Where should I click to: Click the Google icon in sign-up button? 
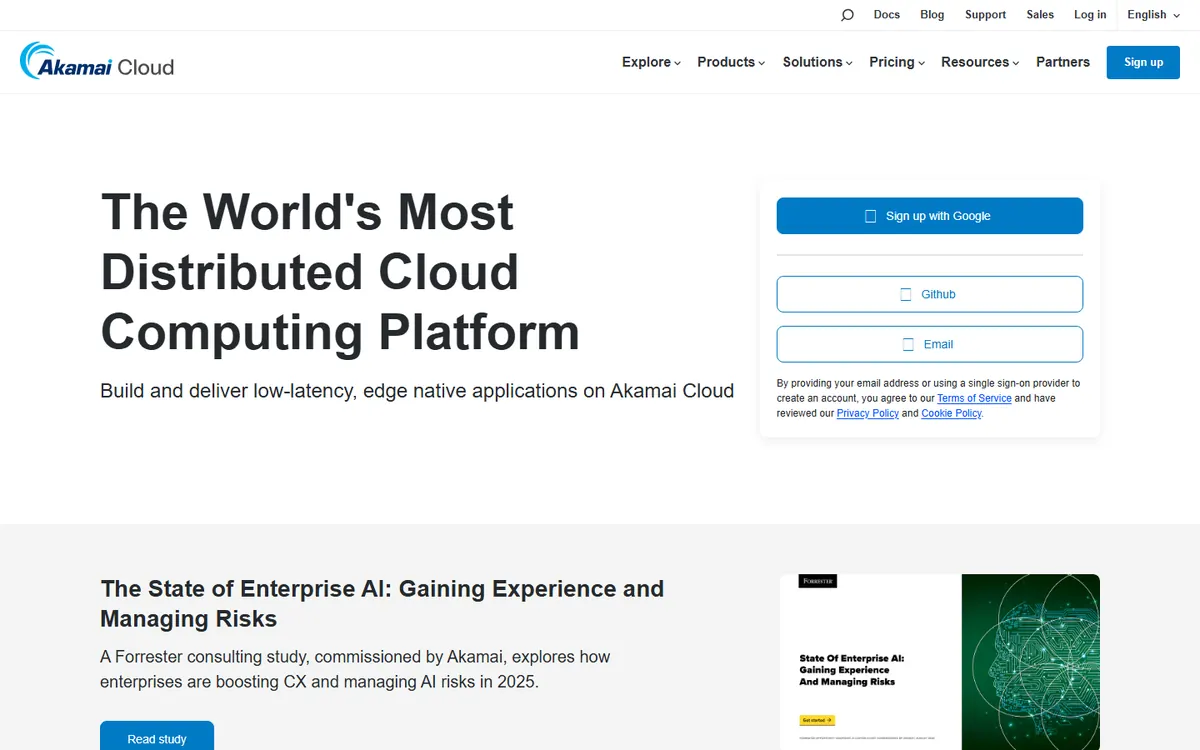pos(871,216)
